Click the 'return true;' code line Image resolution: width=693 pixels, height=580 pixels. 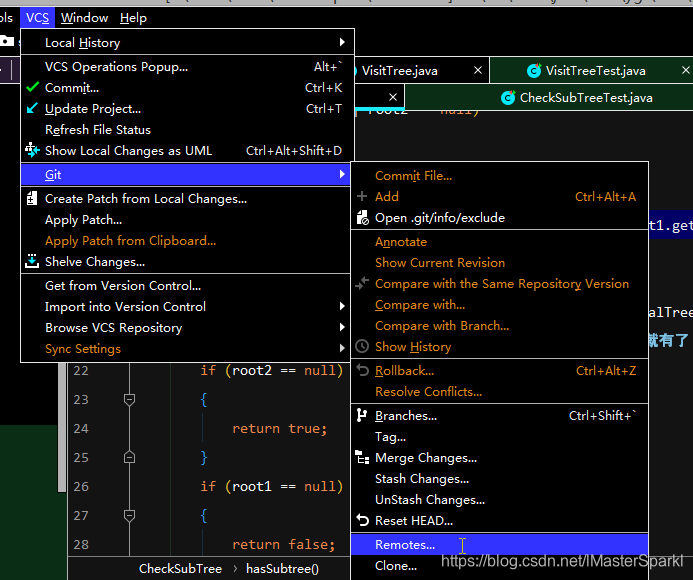(279, 428)
